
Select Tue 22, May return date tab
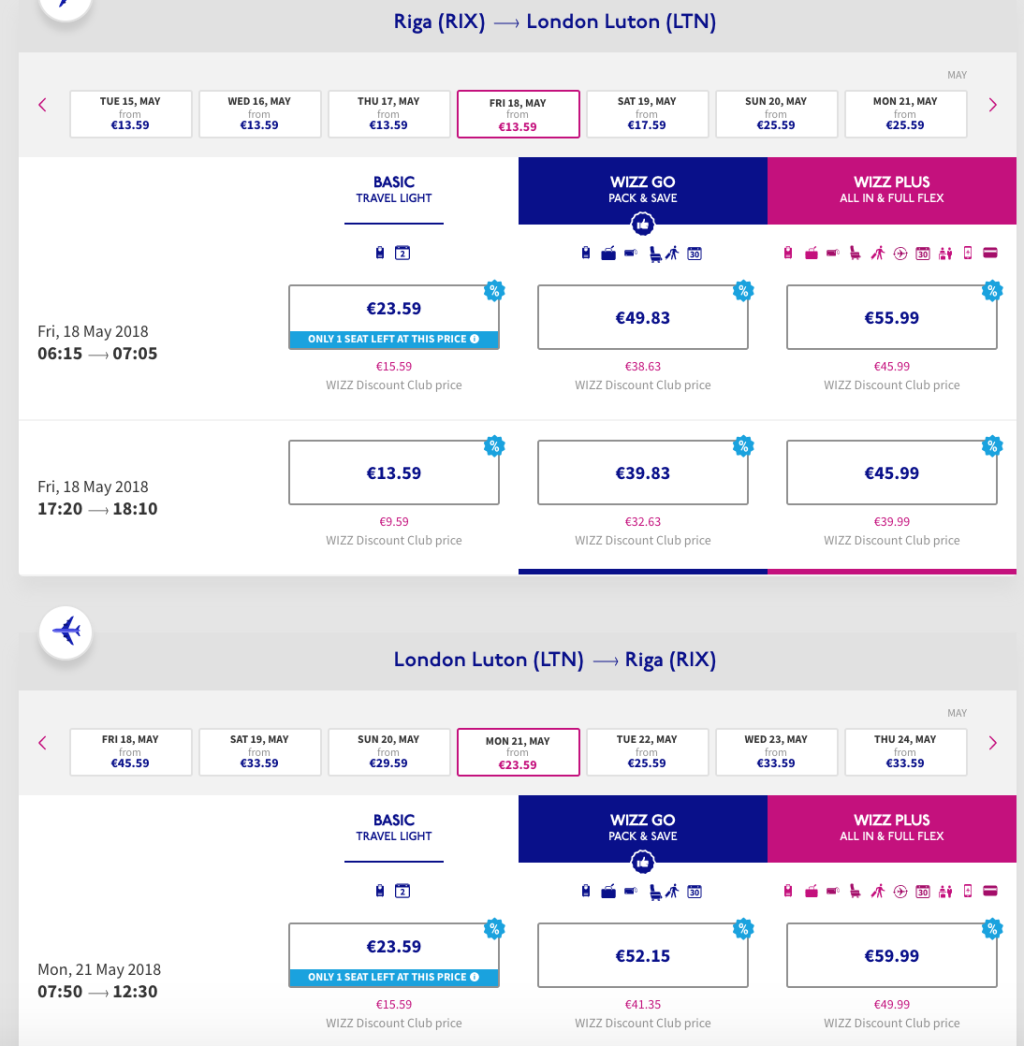pos(647,752)
